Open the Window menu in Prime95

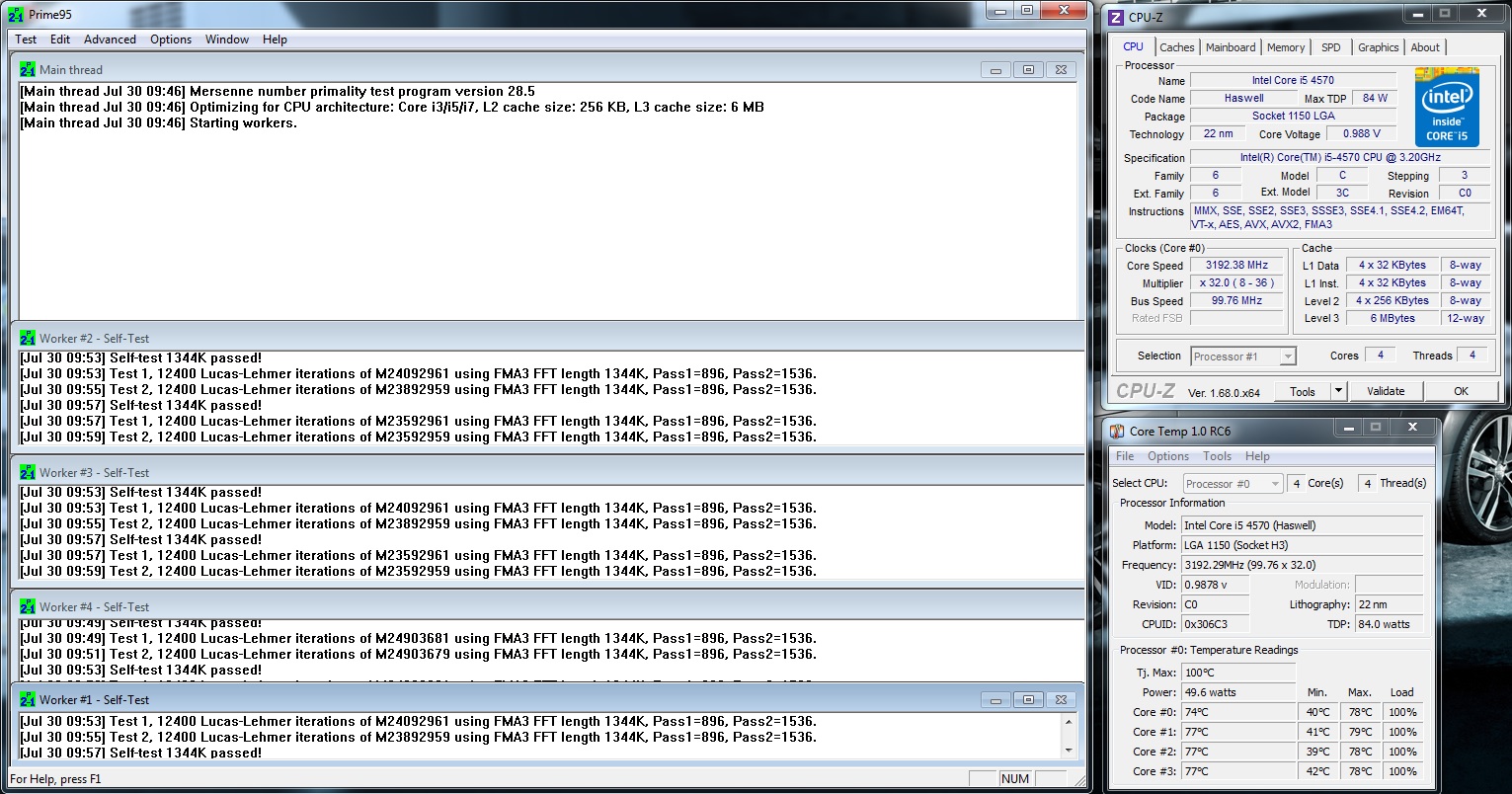pyautogui.click(x=227, y=40)
